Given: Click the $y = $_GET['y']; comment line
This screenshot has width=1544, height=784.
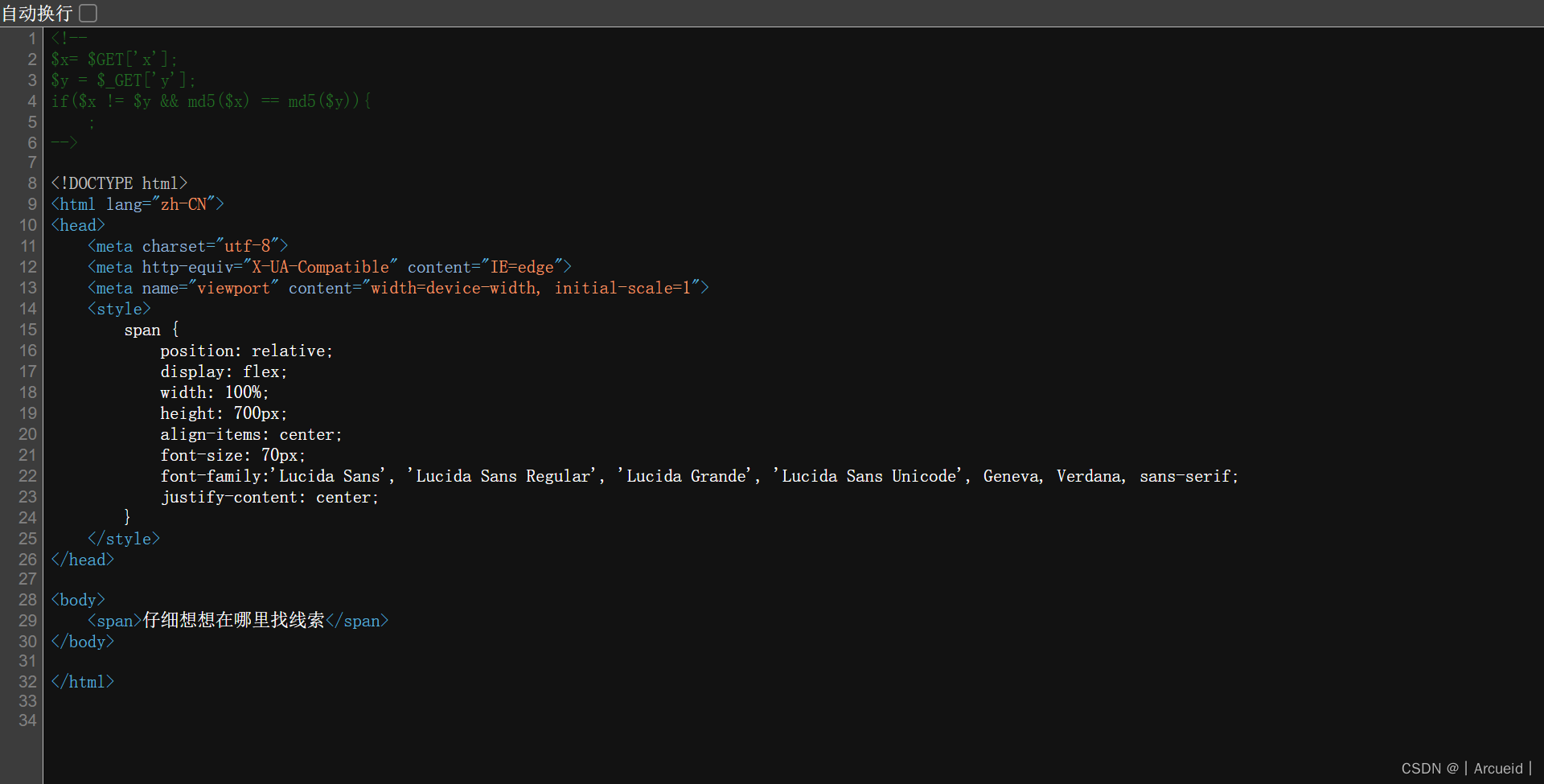Looking at the screenshot, I should click(x=123, y=80).
